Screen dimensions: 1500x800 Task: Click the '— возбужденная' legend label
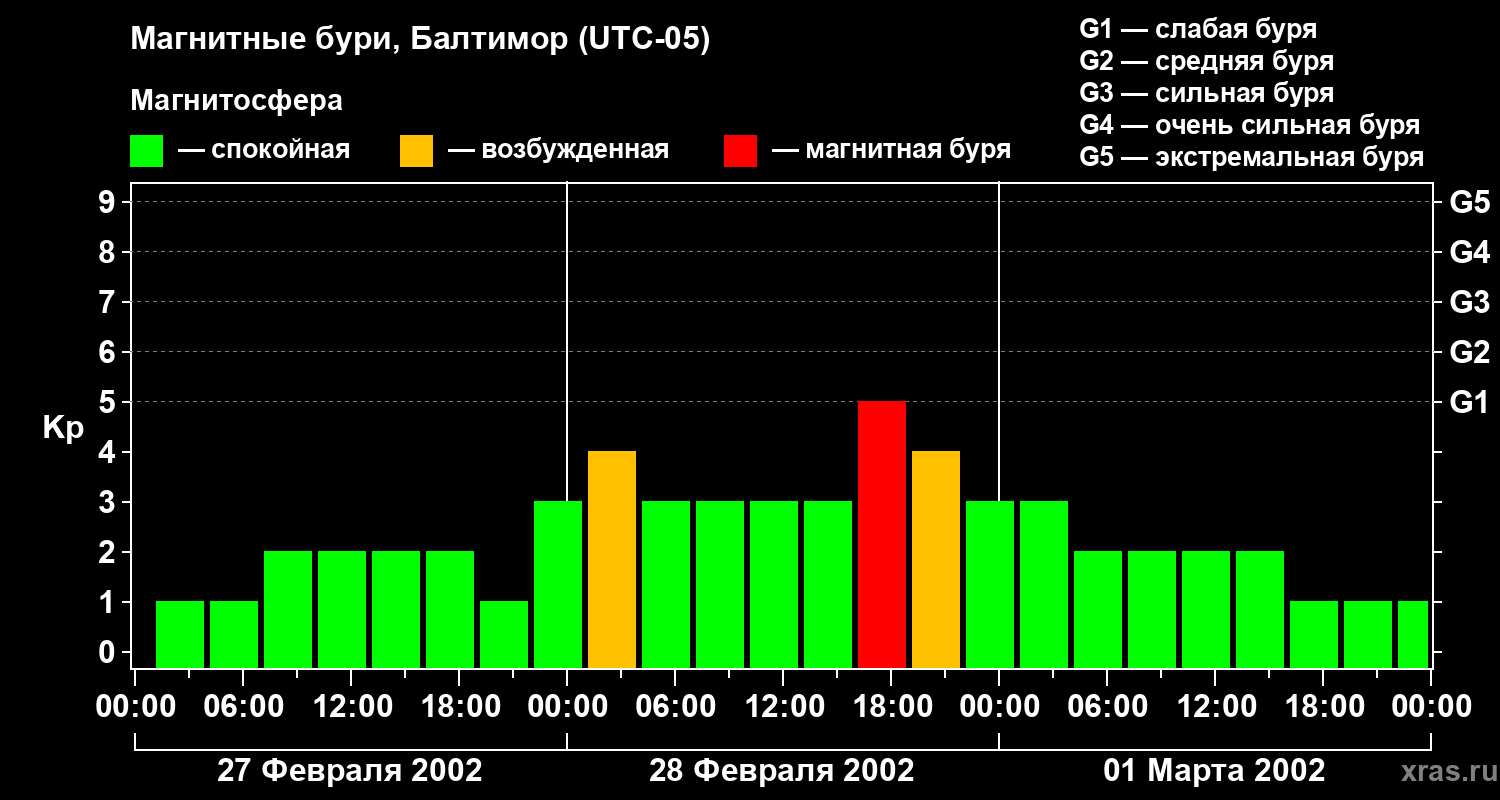point(558,150)
